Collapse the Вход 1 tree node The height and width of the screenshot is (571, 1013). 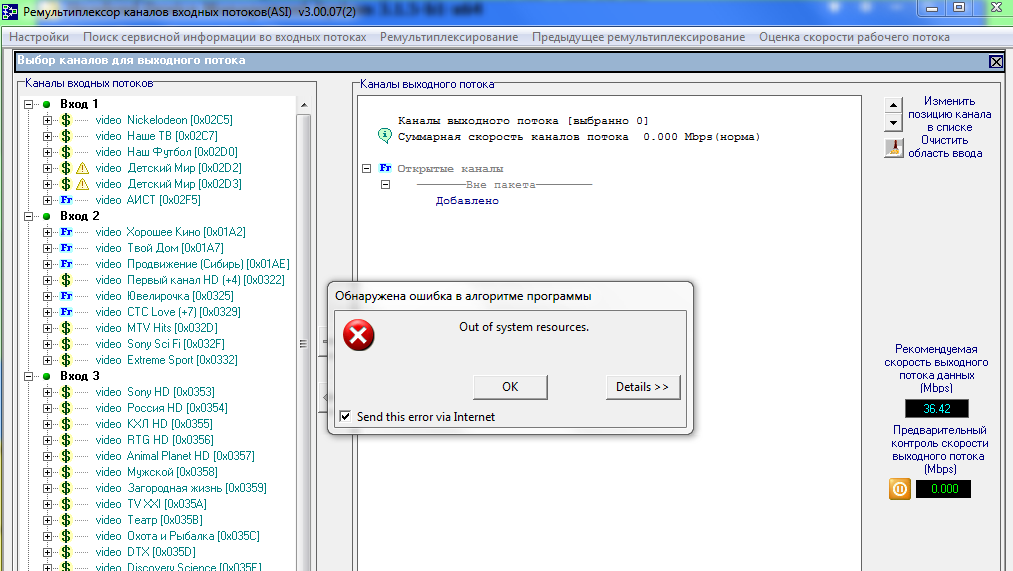pyautogui.click(x=28, y=104)
